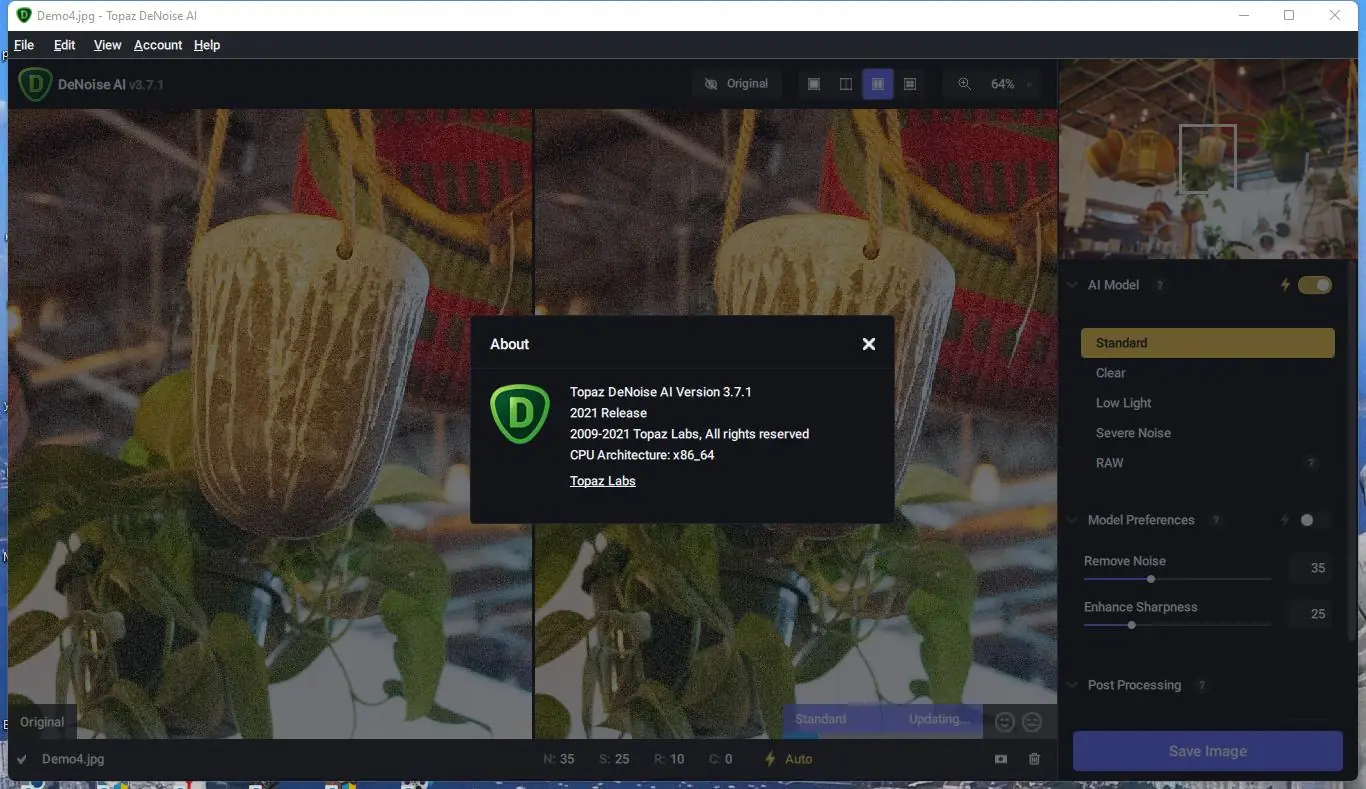1366x789 pixels.
Task: Choose the side-by-side view icon
Action: pyautogui.click(x=878, y=84)
